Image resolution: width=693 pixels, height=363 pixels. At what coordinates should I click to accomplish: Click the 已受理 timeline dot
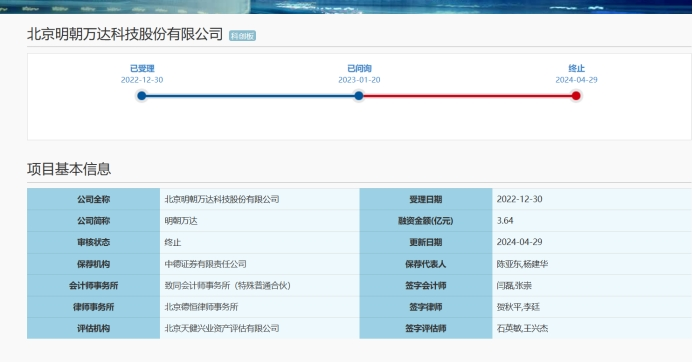point(141,96)
